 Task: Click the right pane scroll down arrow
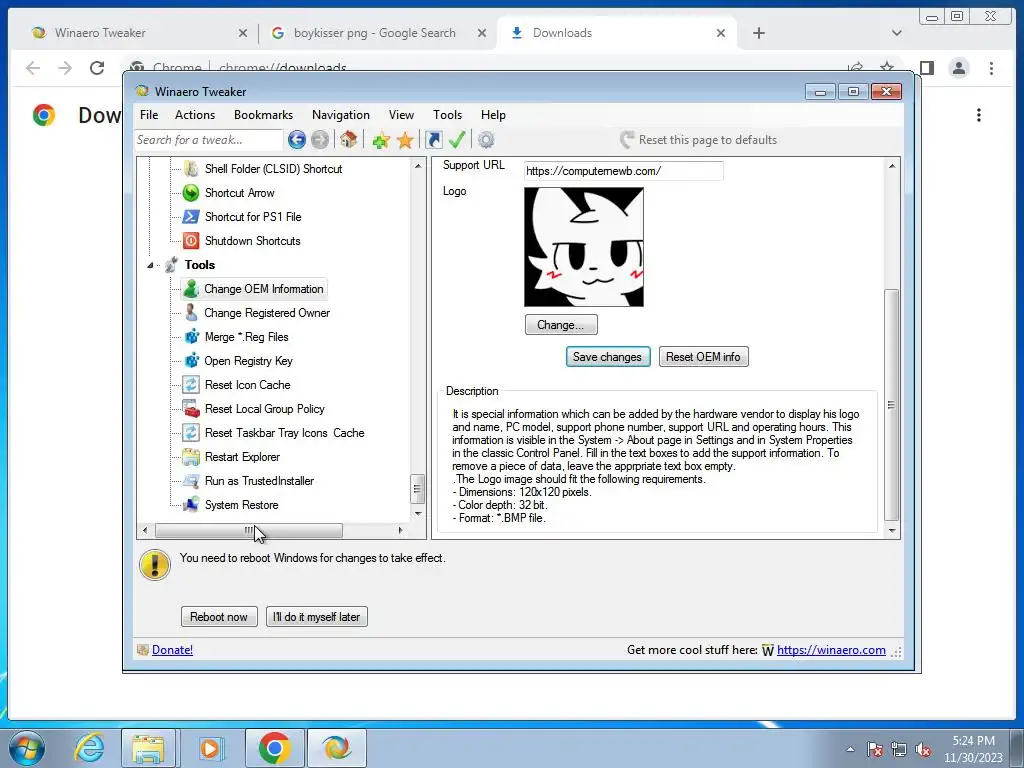point(892,531)
